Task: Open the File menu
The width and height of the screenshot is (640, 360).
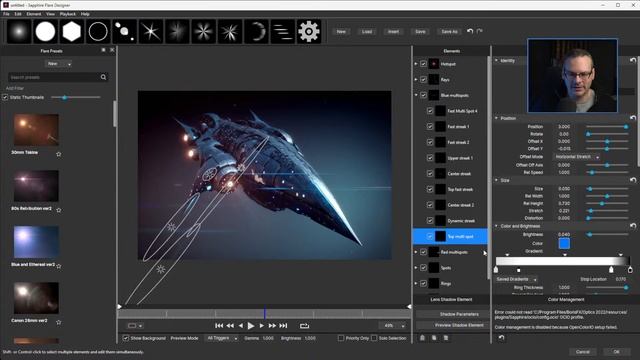Action: [6, 14]
